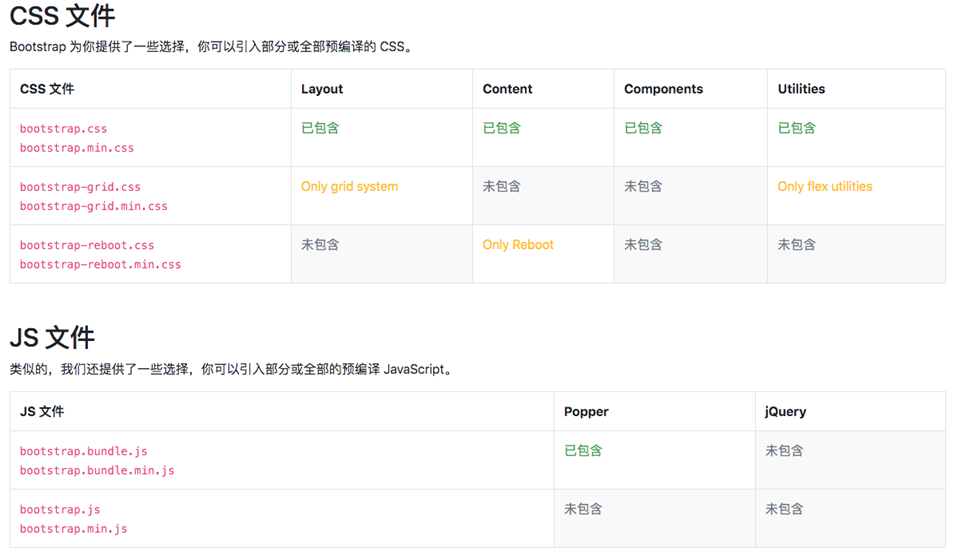Click the bootstrap.css file name

coord(64,129)
